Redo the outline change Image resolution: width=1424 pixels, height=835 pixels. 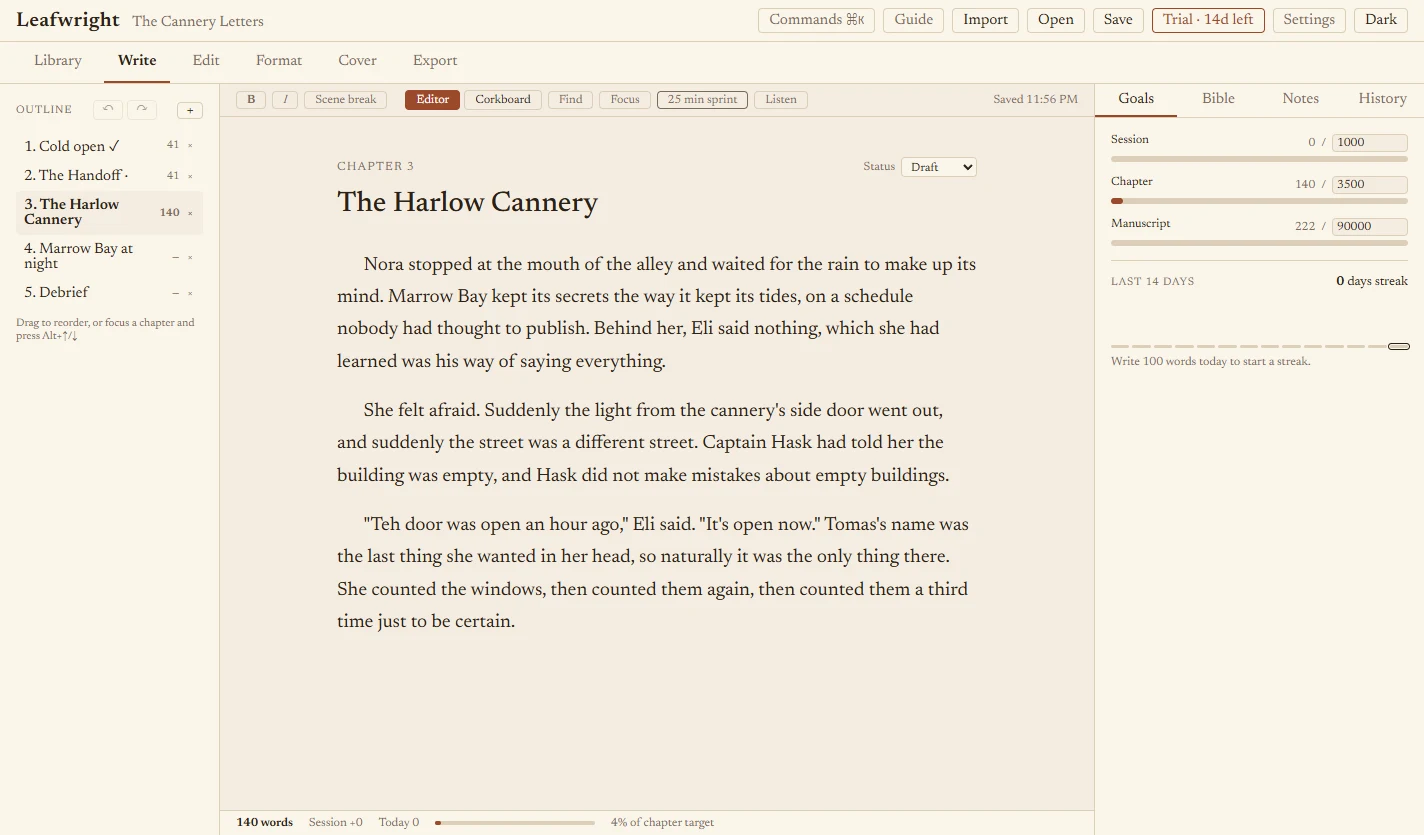pos(142,110)
